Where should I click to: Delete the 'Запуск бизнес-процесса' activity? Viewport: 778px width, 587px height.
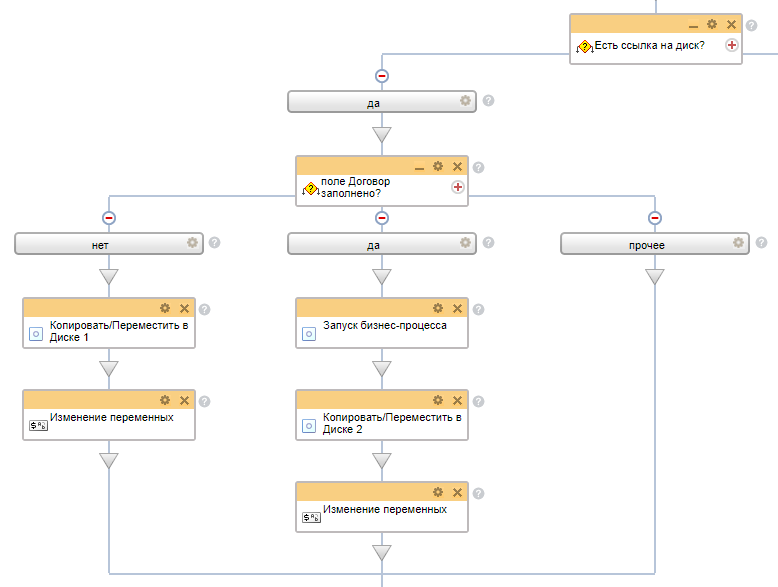[457, 308]
